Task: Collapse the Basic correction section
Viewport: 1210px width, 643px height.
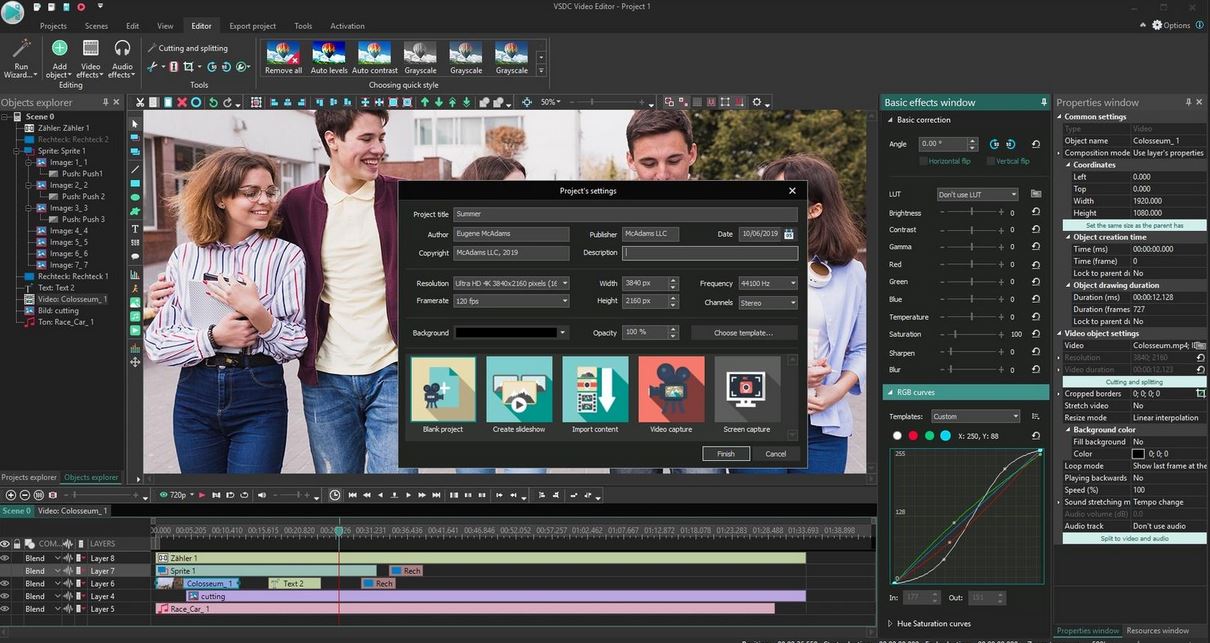Action: pyautogui.click(x=890, y=120)
